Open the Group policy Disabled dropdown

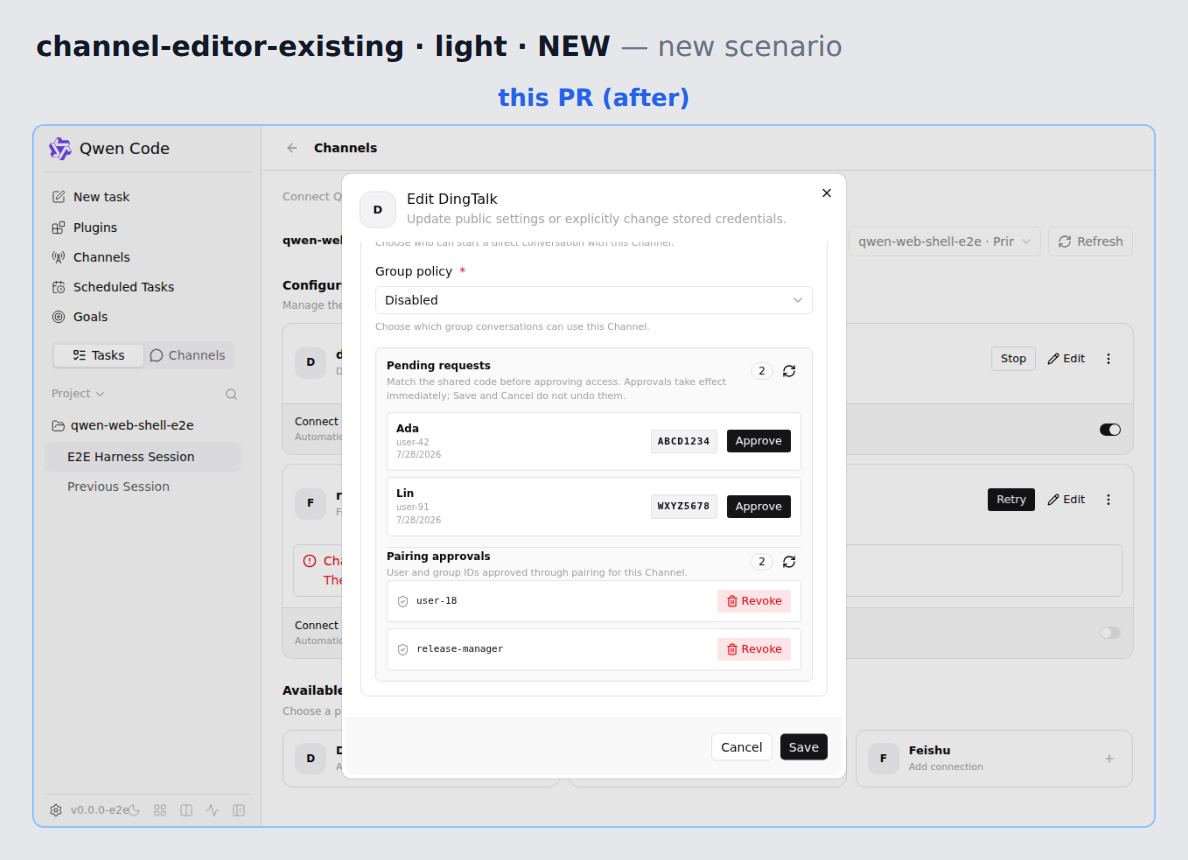point(594,300)
